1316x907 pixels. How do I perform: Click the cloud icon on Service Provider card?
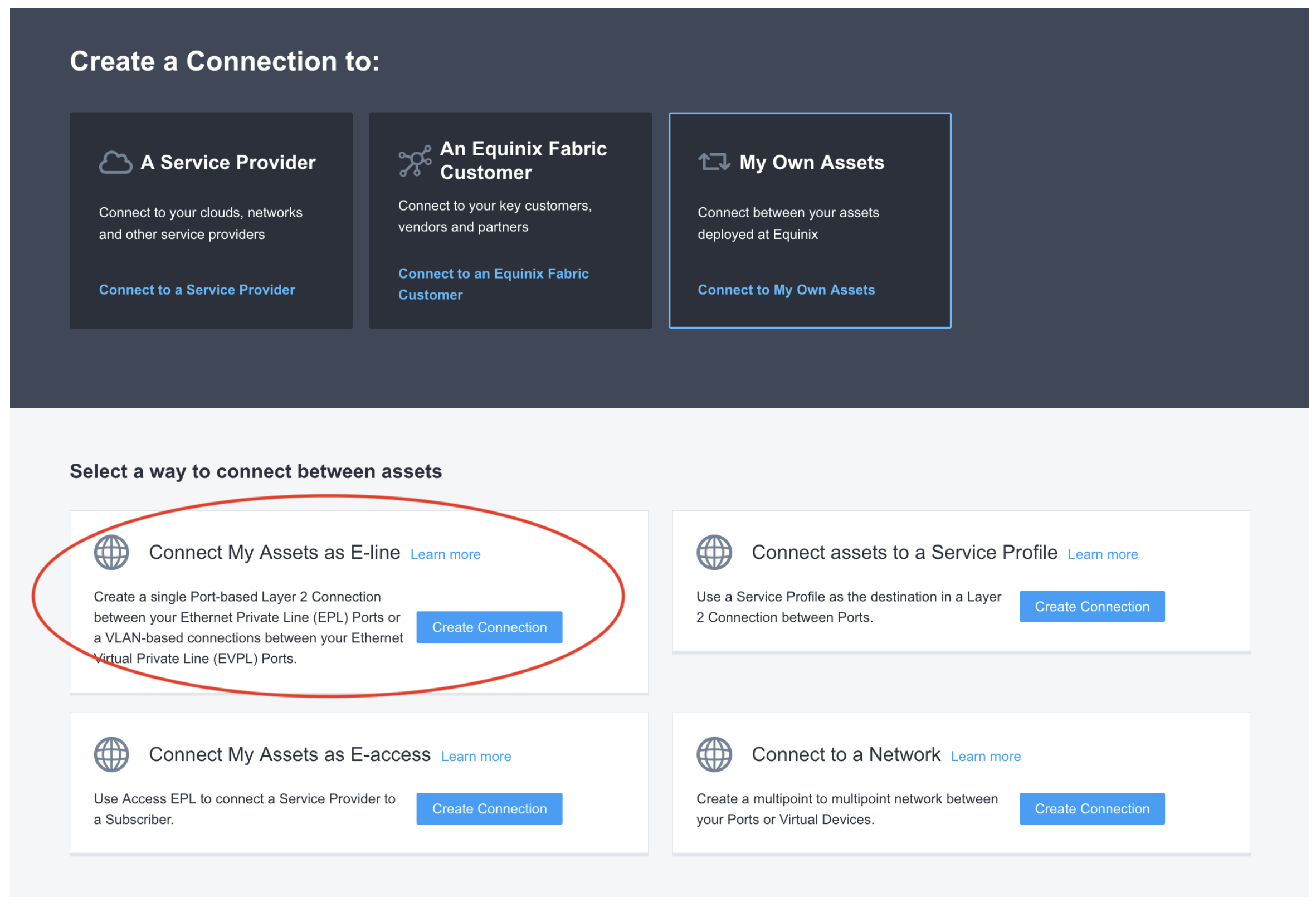(113, 162)
